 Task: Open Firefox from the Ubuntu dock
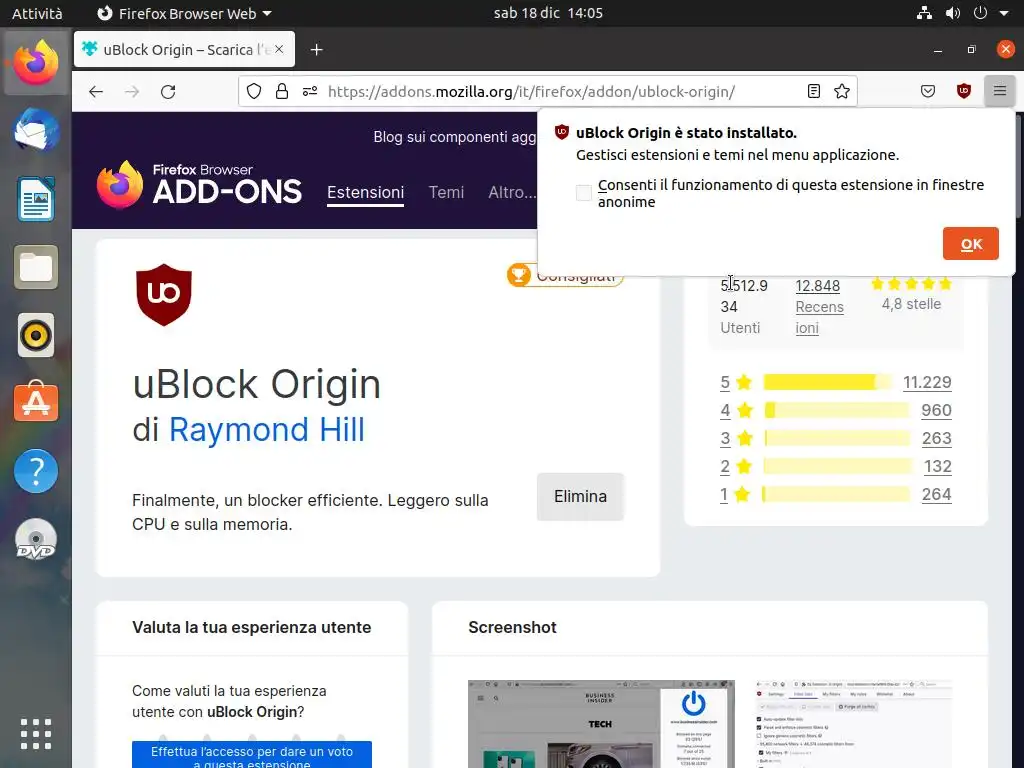pyautogui.click(x=36, y=63)
